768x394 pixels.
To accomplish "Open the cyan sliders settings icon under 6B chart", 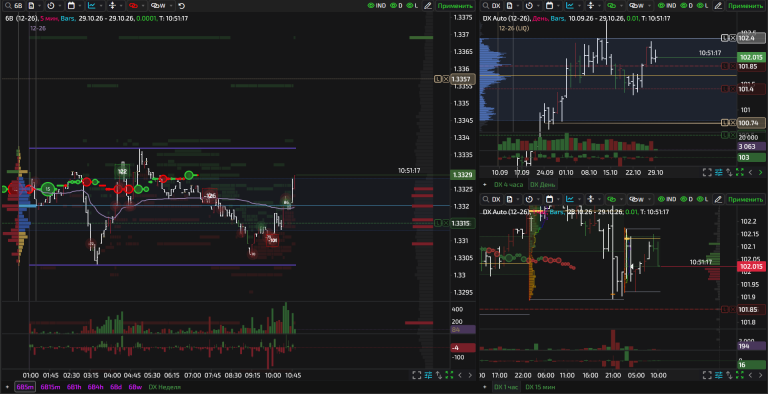I will click(428, 375).
